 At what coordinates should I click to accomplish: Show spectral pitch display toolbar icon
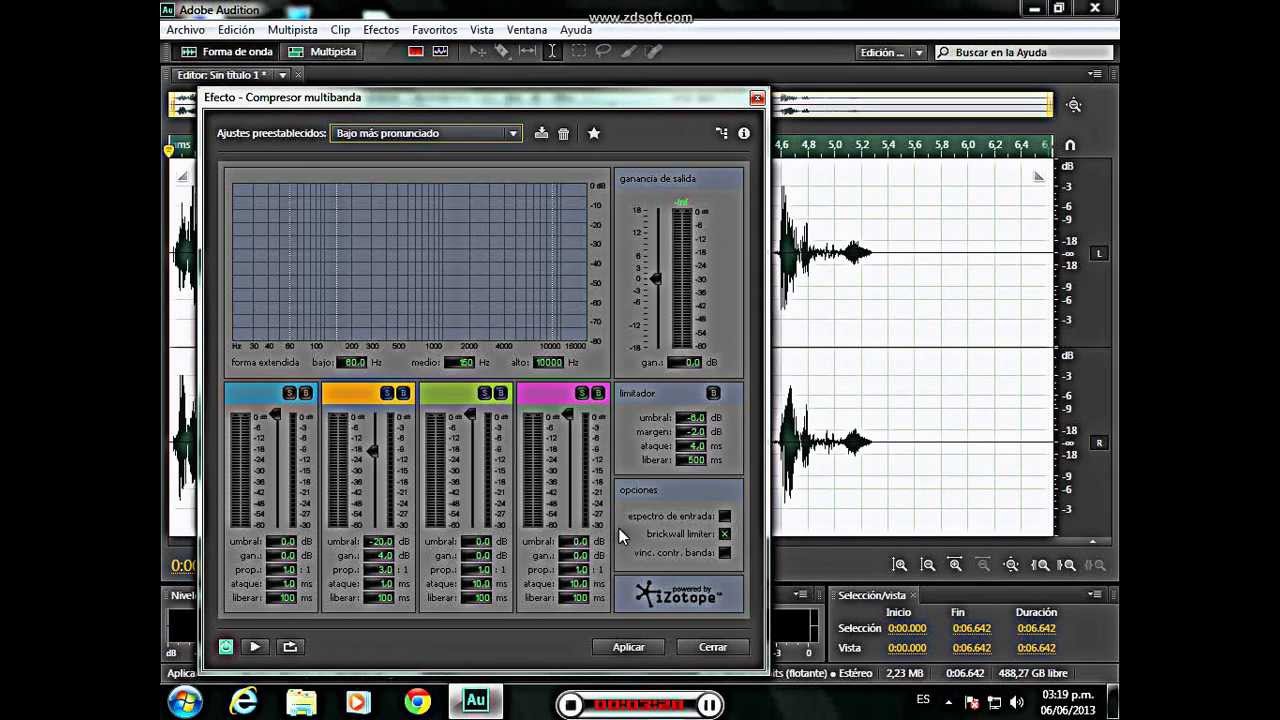[440, 52]
